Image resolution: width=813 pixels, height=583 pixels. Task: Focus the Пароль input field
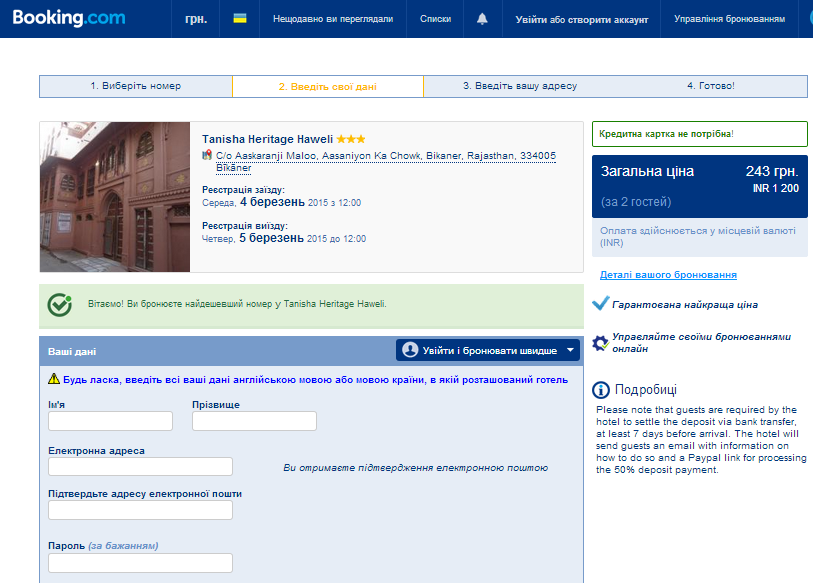point(141,563)
